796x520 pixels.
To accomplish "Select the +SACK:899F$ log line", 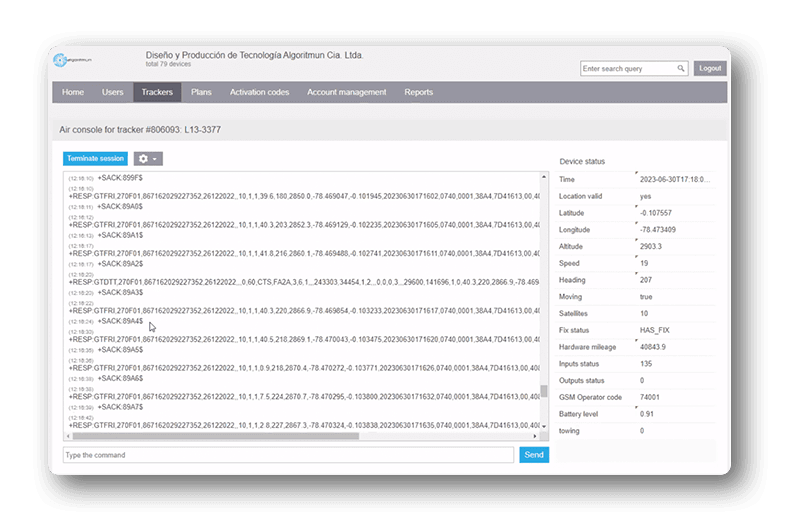I will coord(120,178).
